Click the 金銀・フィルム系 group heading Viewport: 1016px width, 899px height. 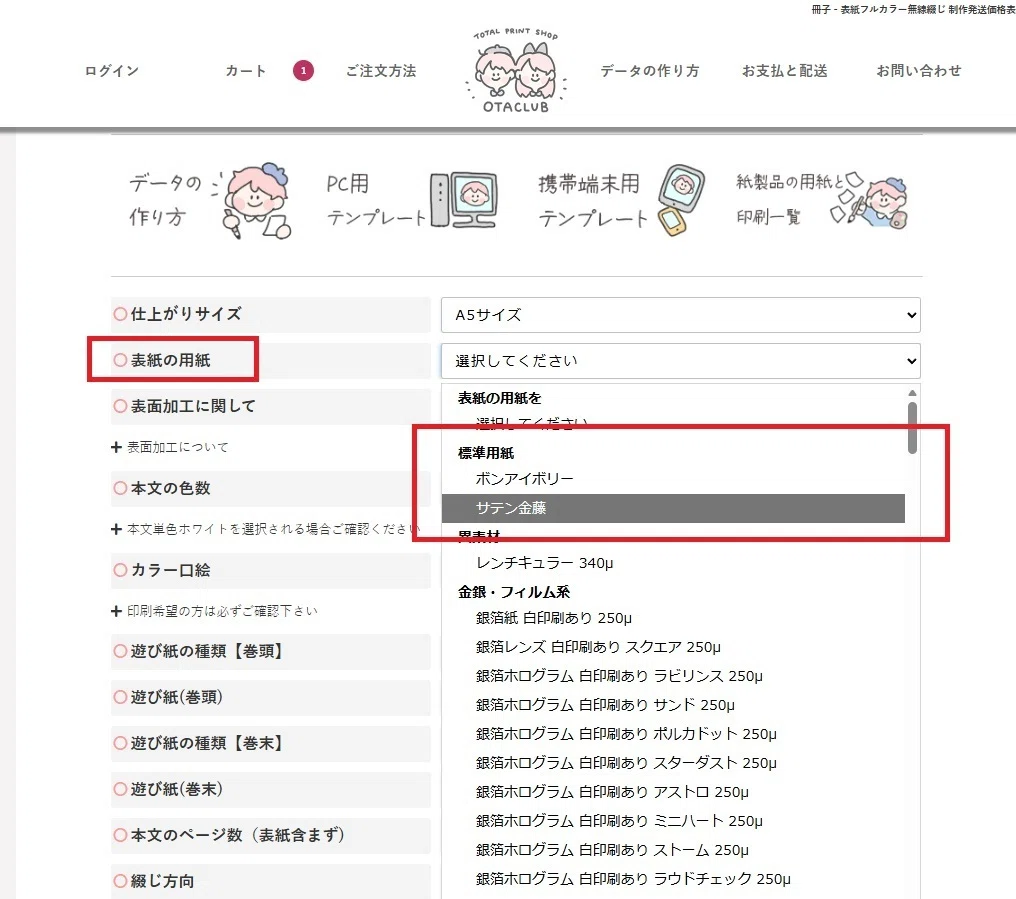pos(514,592)
